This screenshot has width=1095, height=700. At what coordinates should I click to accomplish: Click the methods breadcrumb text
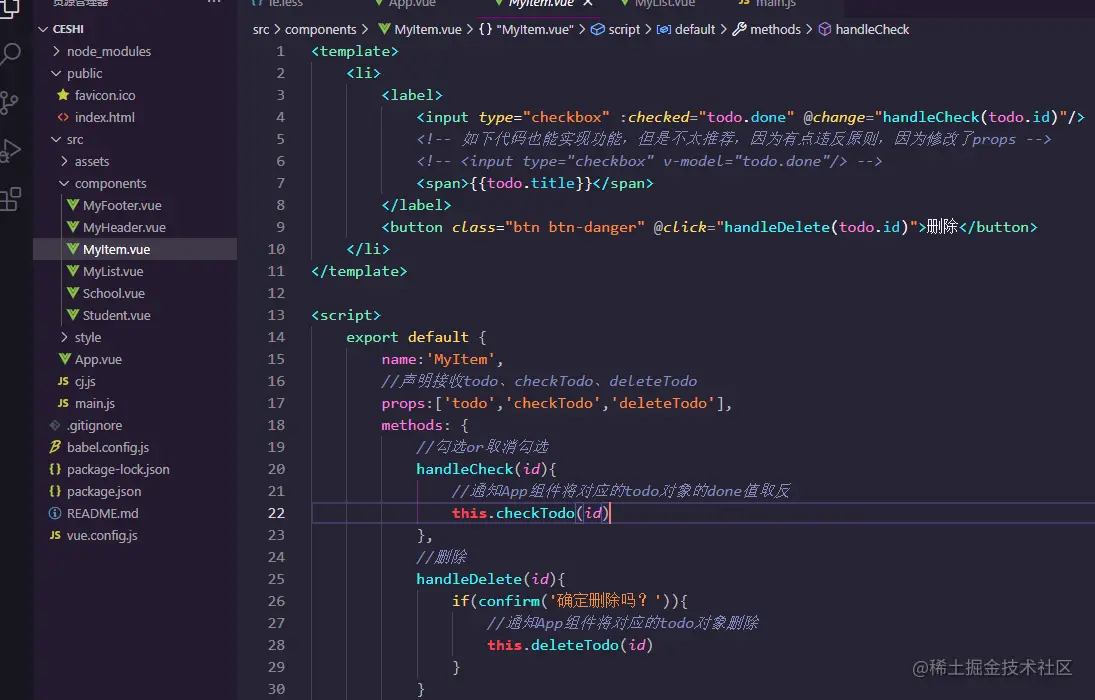click(775, 29)
